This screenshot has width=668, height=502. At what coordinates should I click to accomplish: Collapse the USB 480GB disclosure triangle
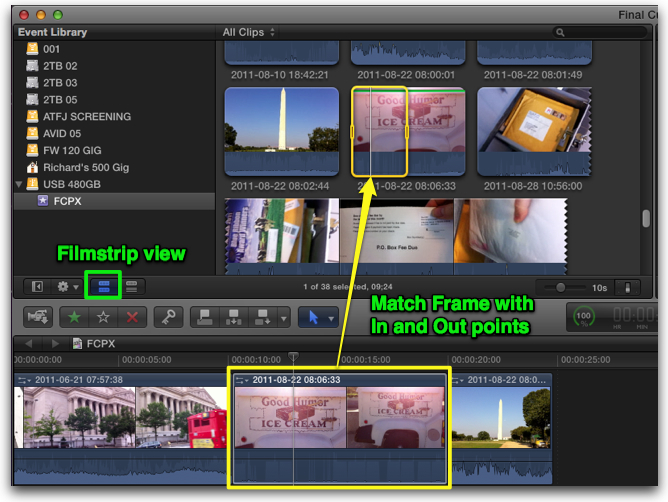[x=19, y=185]
